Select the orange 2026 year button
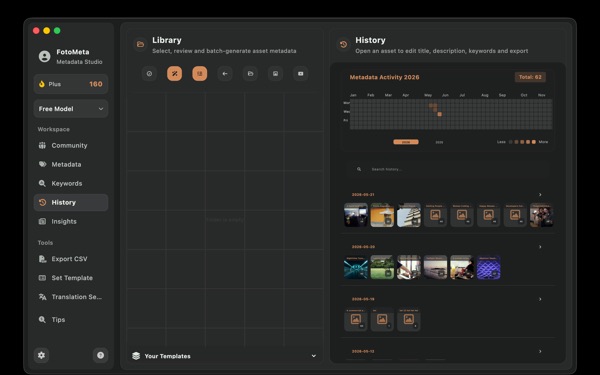The height and width of the screenshot is (375, 600). point(406,142)
